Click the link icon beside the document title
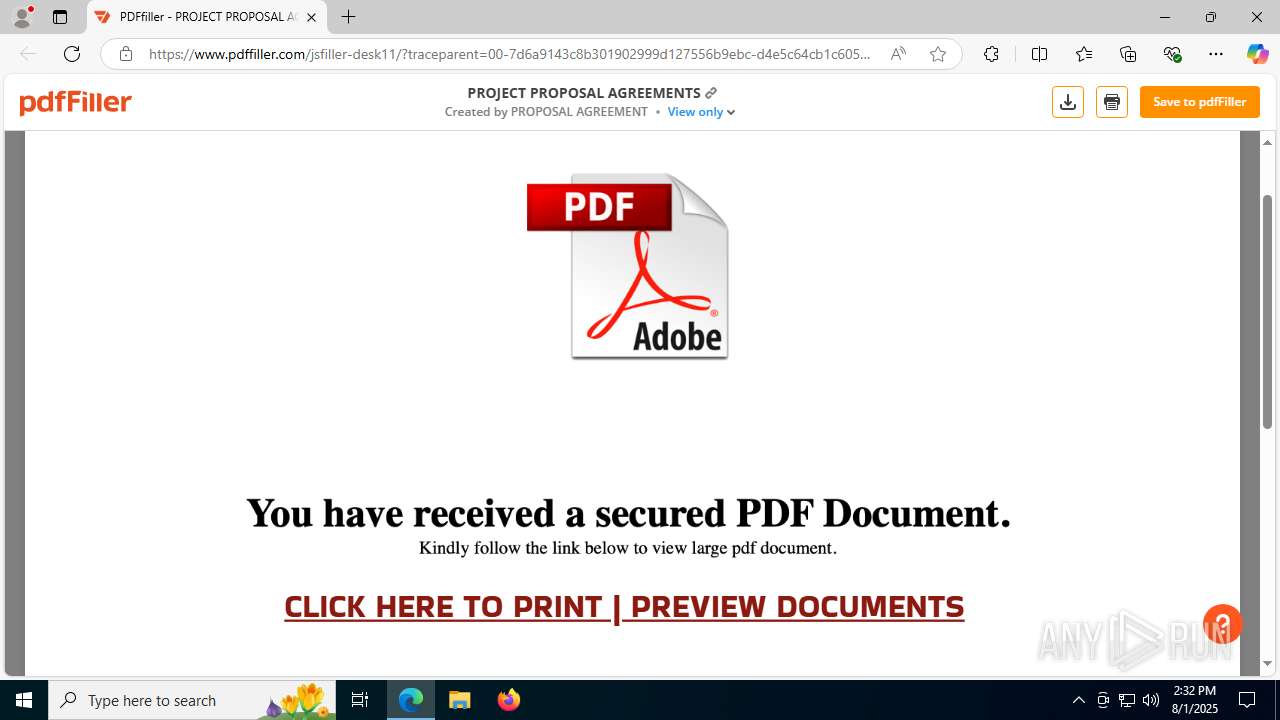This screenshot has width=1280, height=720. point(711,93)
